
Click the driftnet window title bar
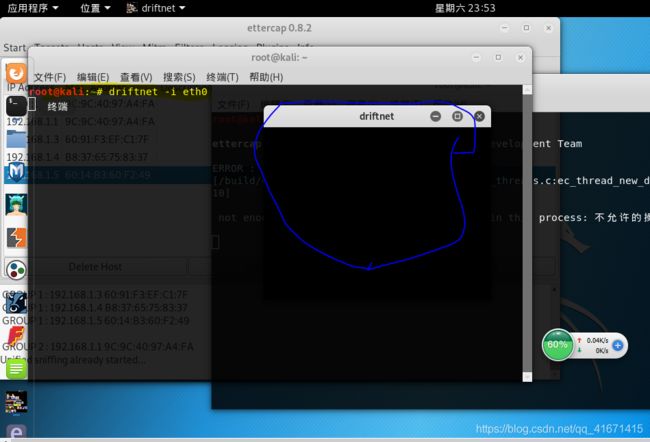pos(376,116)
